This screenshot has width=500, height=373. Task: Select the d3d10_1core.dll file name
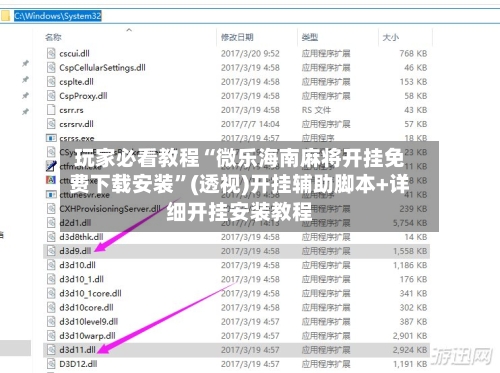click(x=90, y=293)
